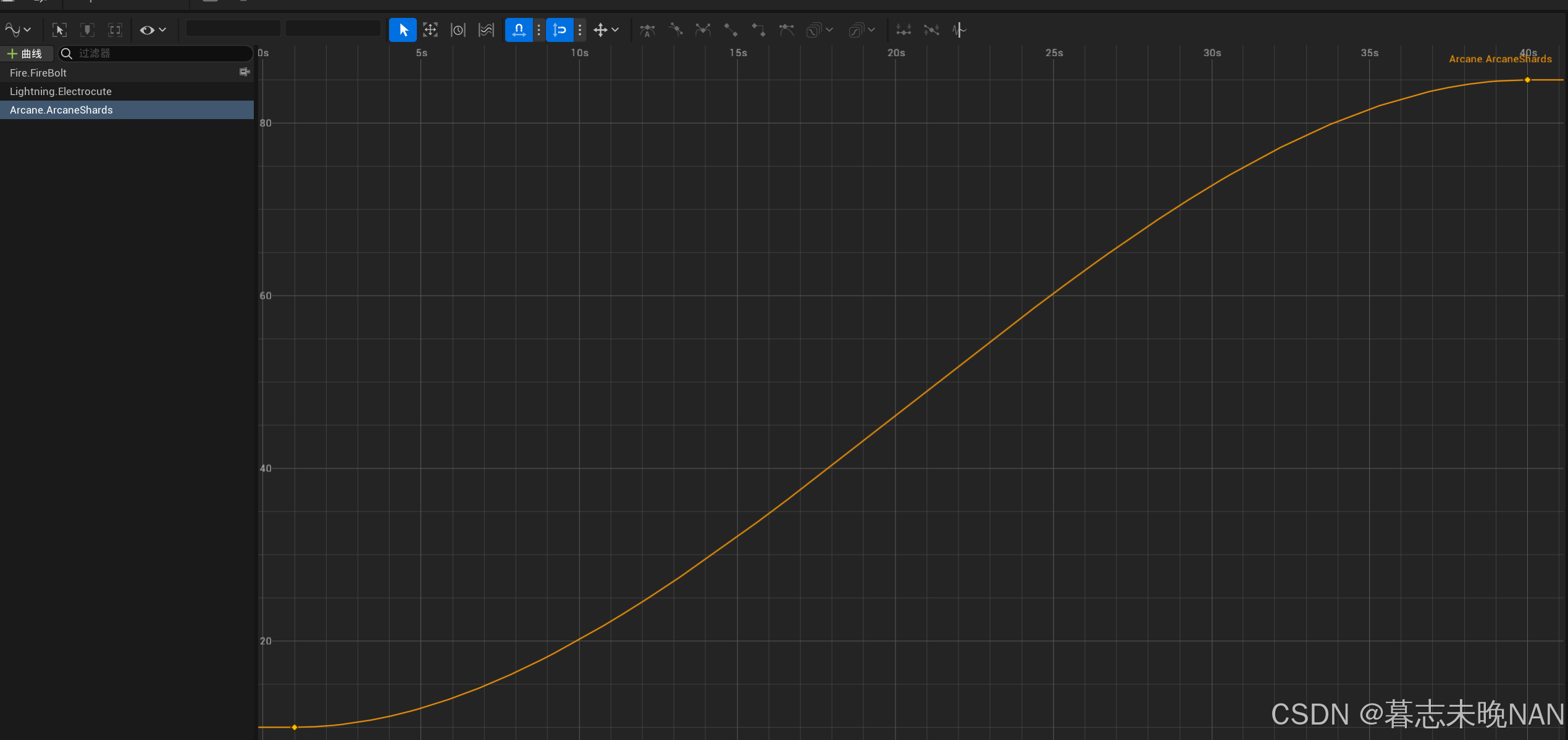Click the 10s time ruler label
Screen dimensions: 1568x740
(579, 53)
